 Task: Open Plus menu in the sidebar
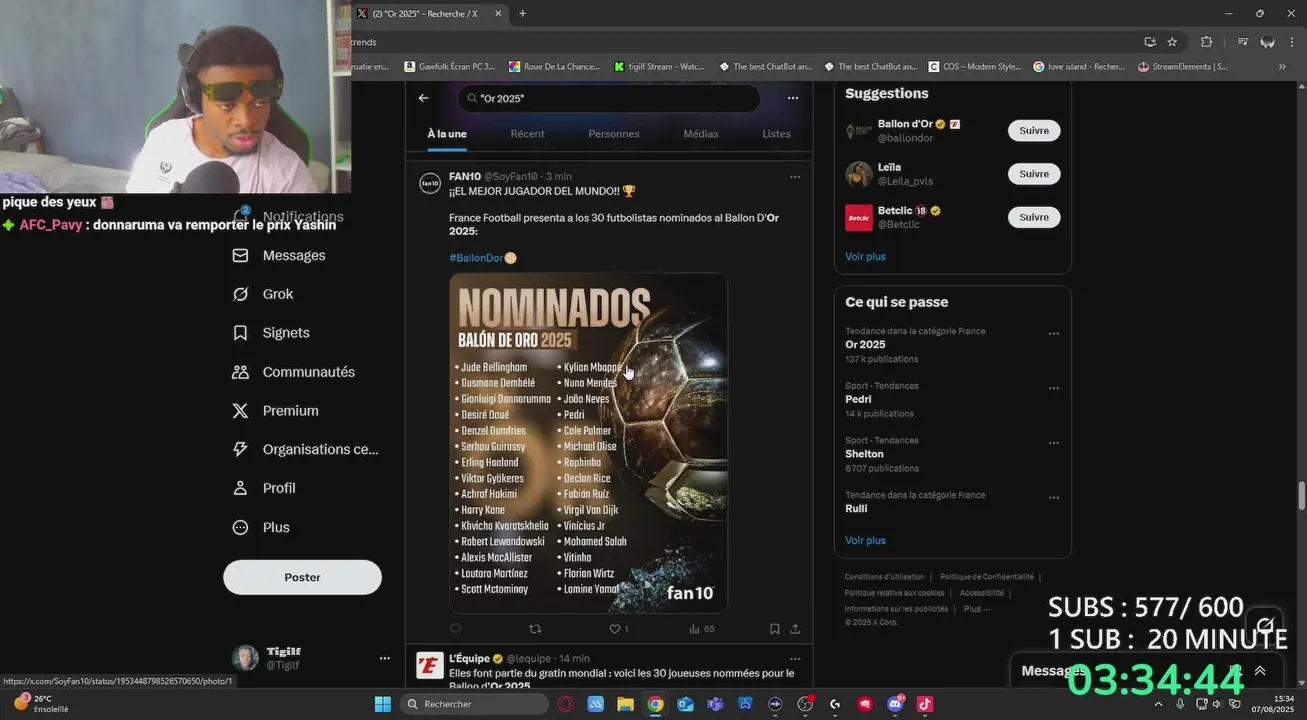pyautogui.click(x=261, y=527)
